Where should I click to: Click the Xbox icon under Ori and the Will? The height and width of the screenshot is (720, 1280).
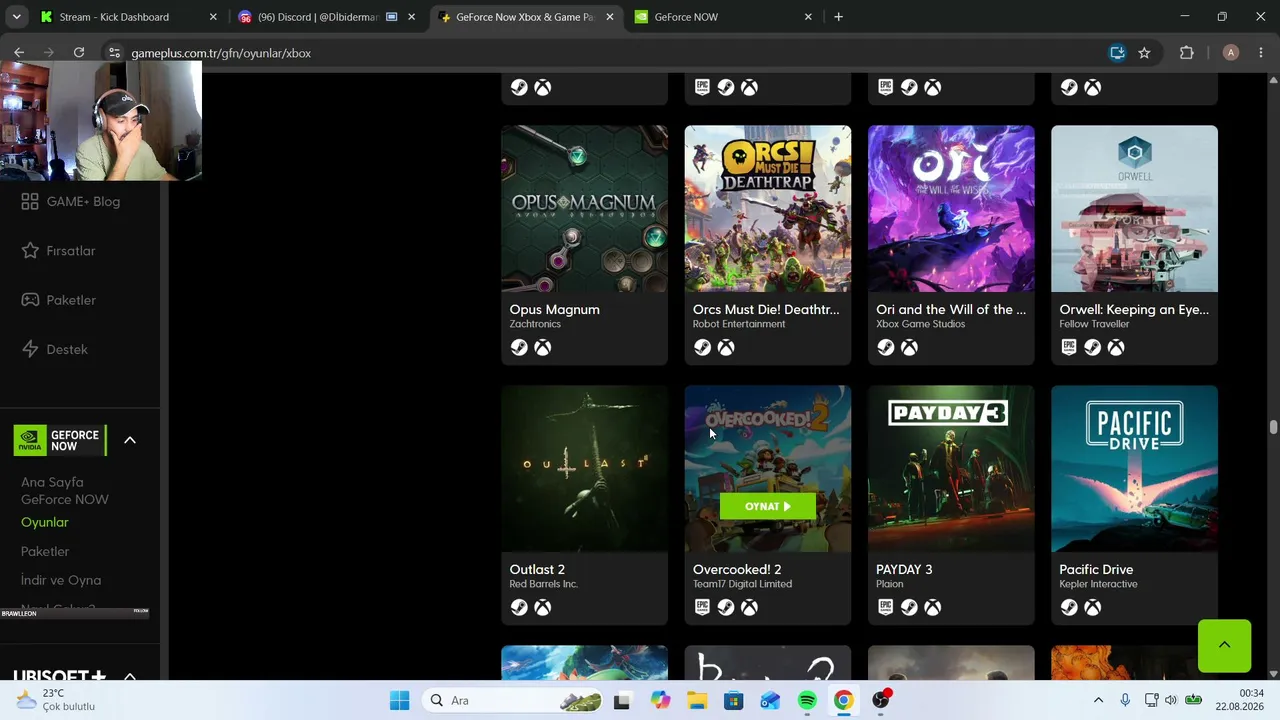909,347
